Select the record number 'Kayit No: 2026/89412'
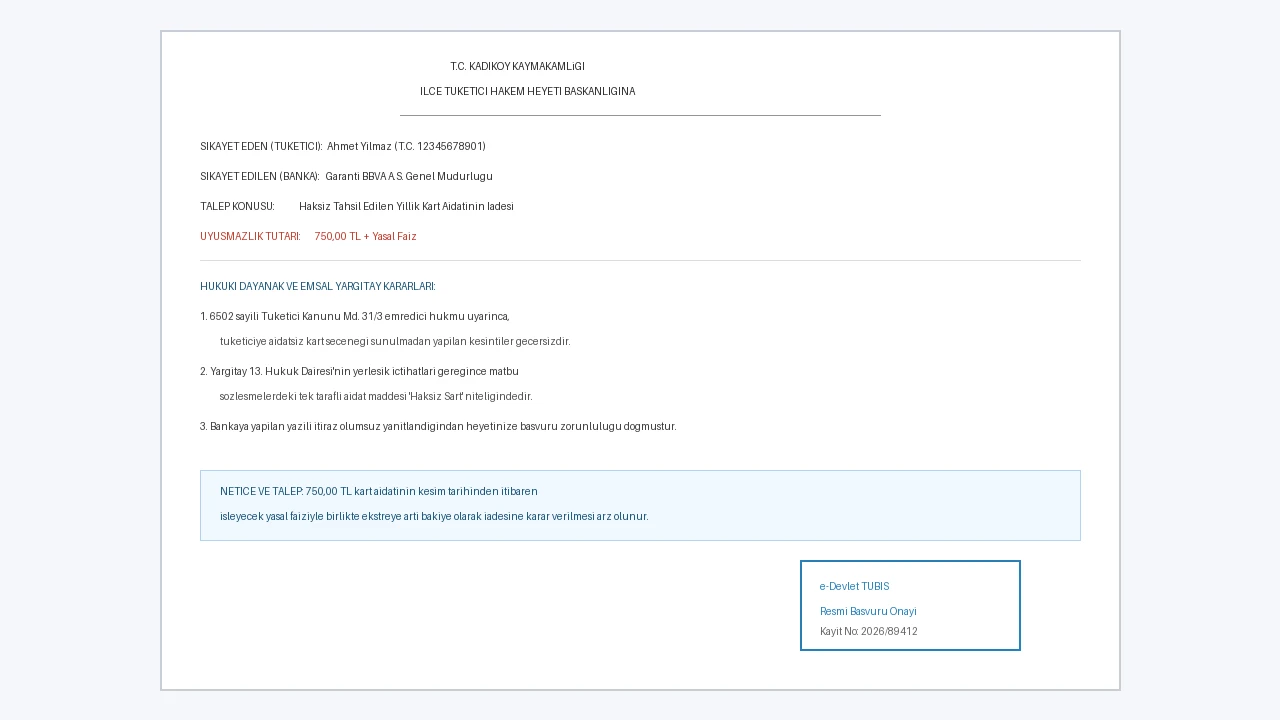 coord(869,631)
